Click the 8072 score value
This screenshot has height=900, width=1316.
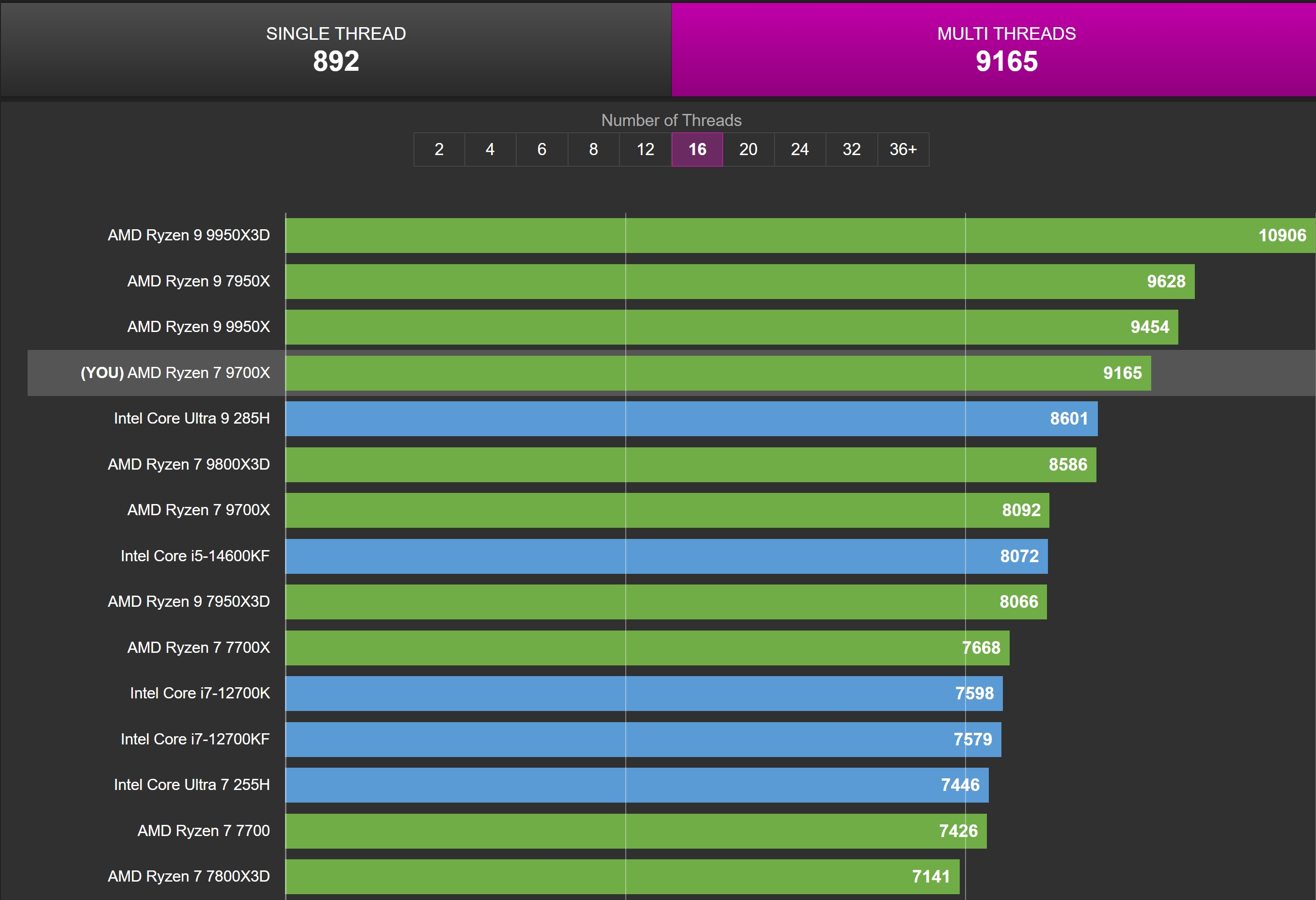(1019, 556)
